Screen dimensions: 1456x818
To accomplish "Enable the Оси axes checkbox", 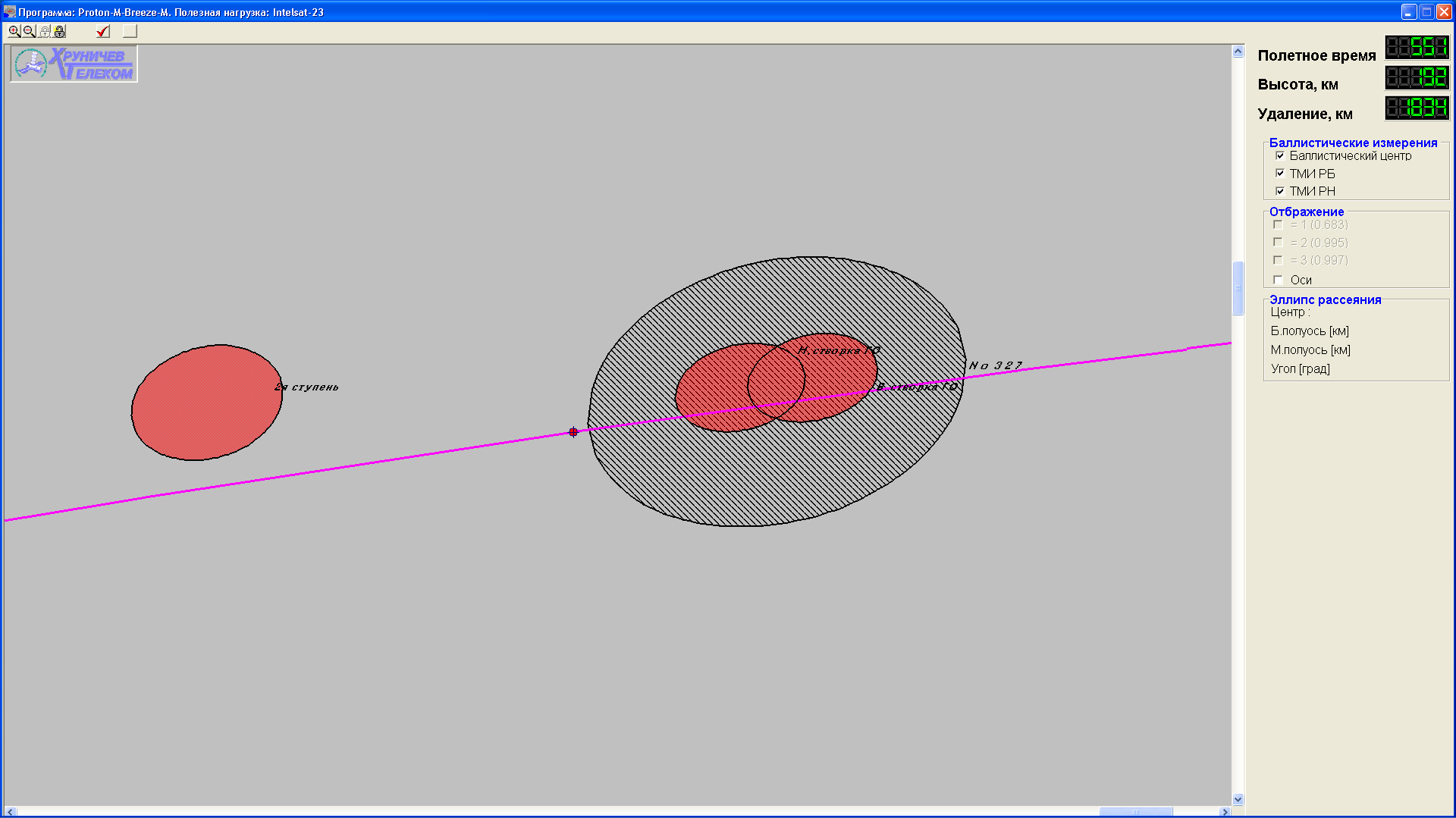I will [1279, 280].
